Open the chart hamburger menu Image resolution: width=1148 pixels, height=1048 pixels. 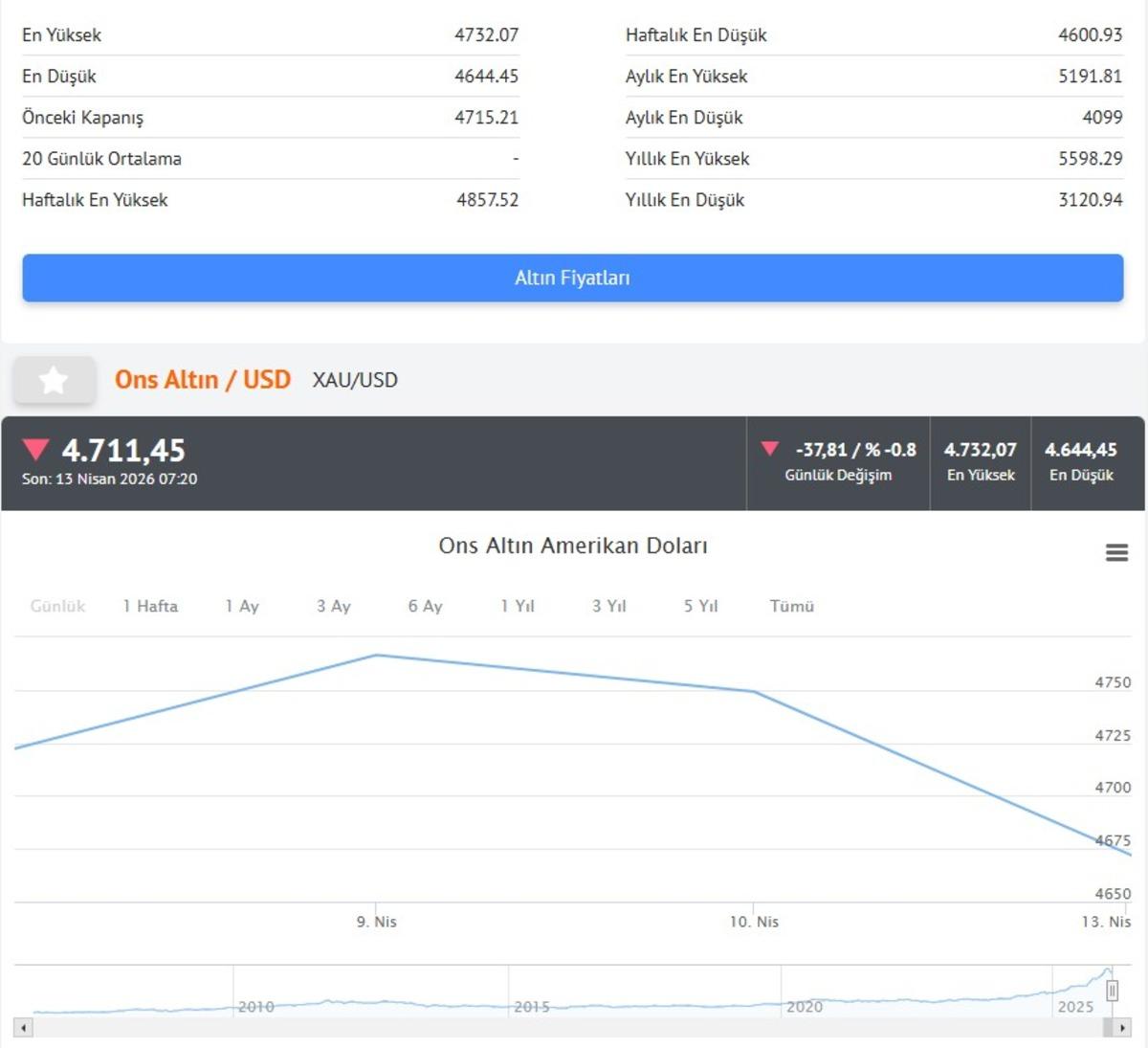tap(1116, 552)
